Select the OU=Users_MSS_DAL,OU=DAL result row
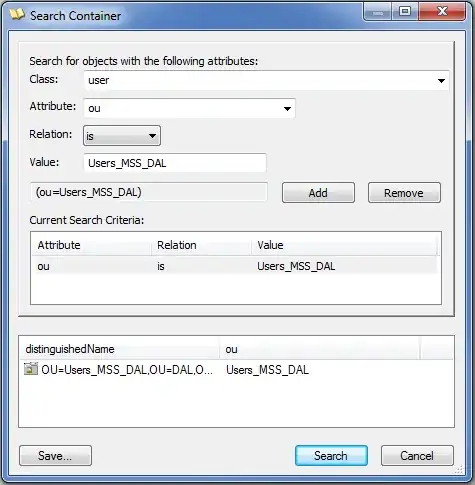The width and height of the screenshot is (475, 485). click(236, 369)
